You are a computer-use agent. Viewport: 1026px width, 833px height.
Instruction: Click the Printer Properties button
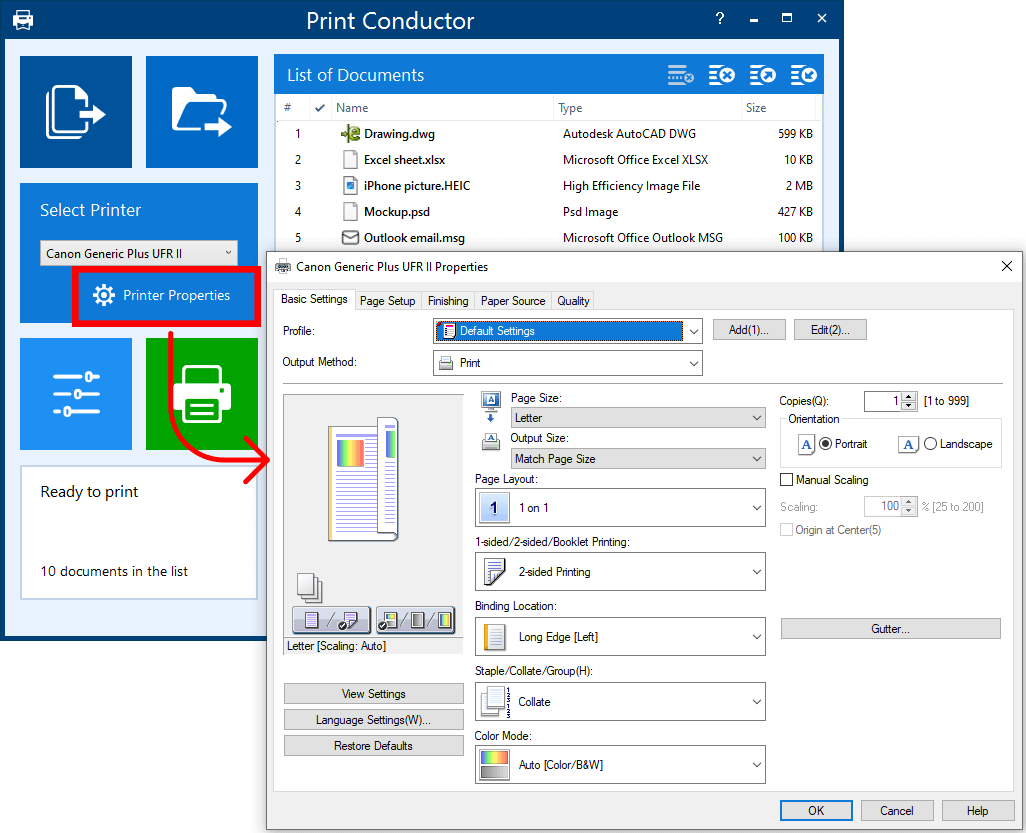166,295
